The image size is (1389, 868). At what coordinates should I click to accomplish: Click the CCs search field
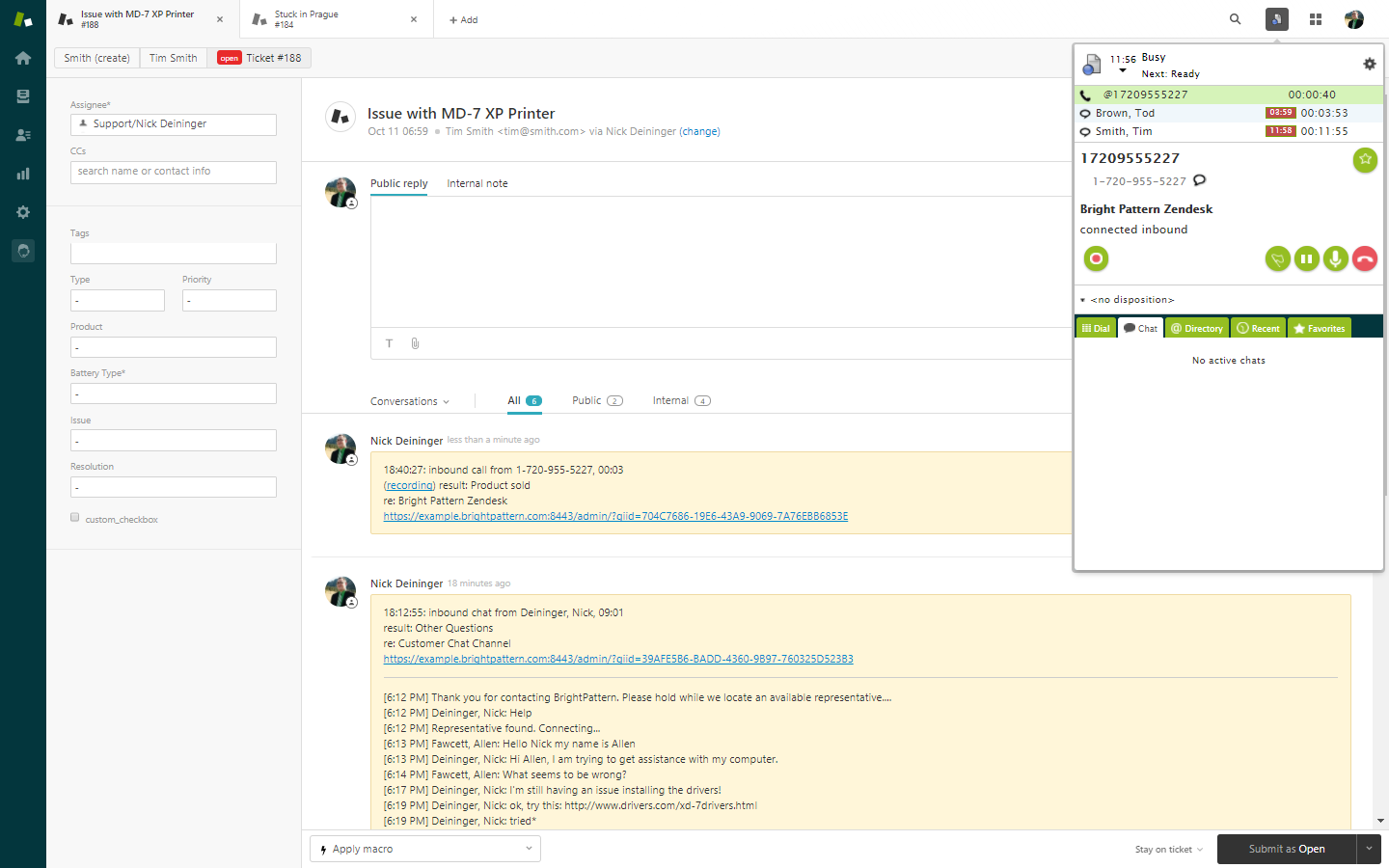[x=173, y=172]
